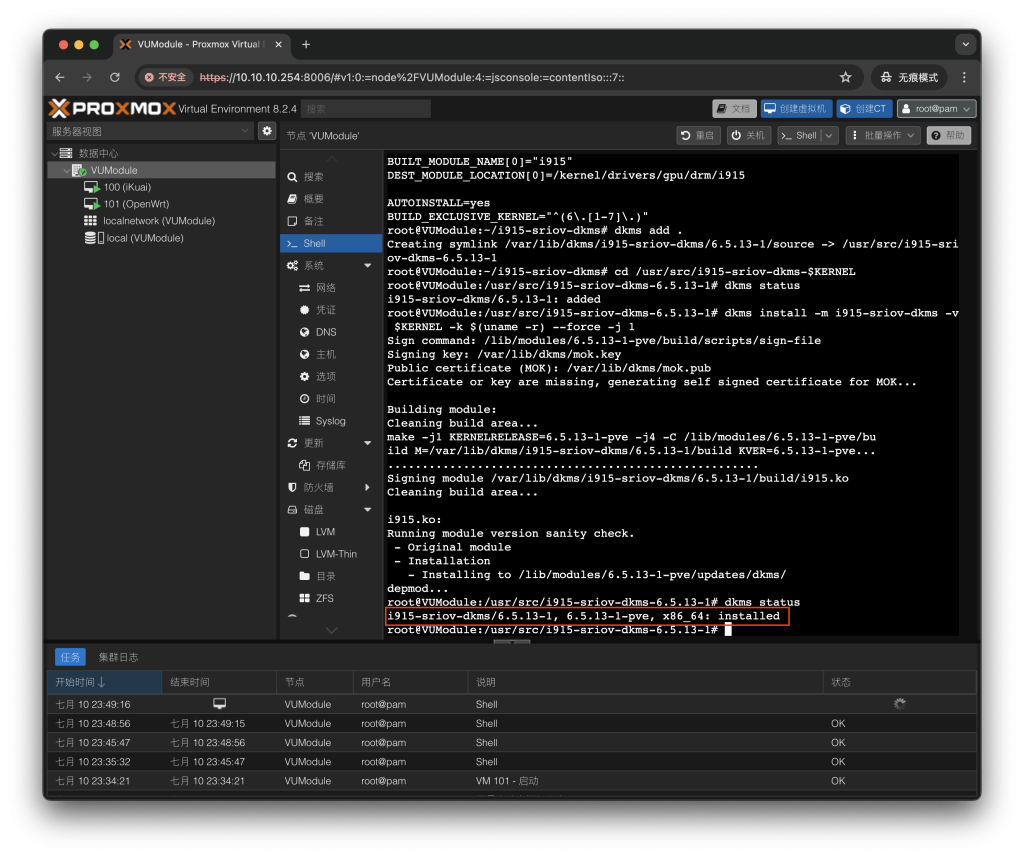Open the 搜索 item in node menu
Image resolution: width=1024 pixels, height=857 pixels.
coord(313,177)
